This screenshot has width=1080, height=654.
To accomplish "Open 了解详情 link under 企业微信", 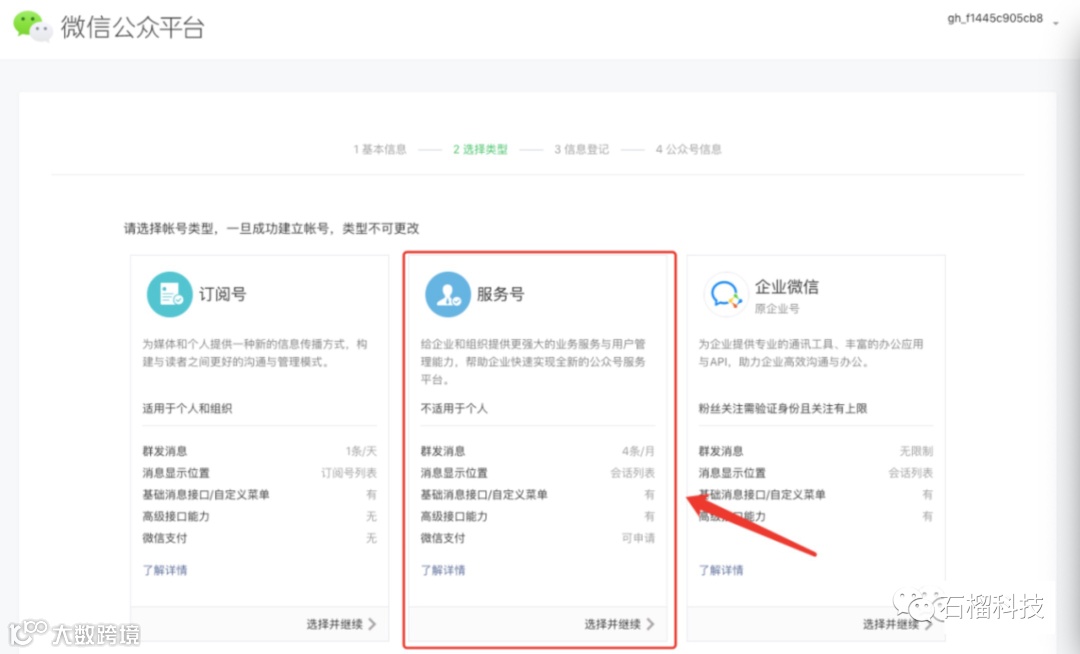I will pos(721,570).
